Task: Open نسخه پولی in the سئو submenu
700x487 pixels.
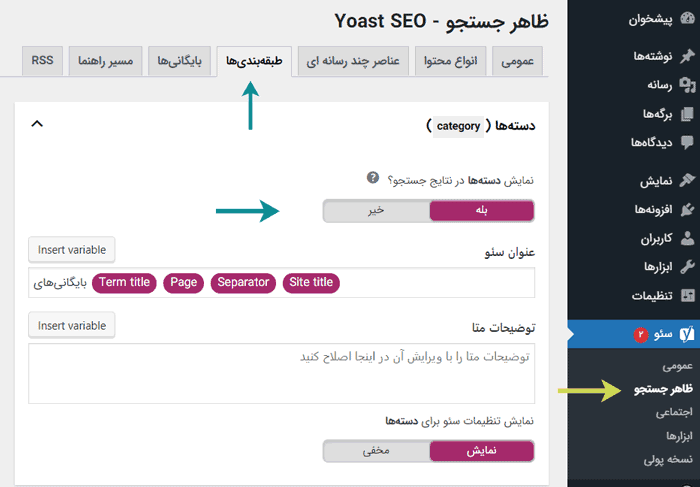Action: click(x=668, y=458)
